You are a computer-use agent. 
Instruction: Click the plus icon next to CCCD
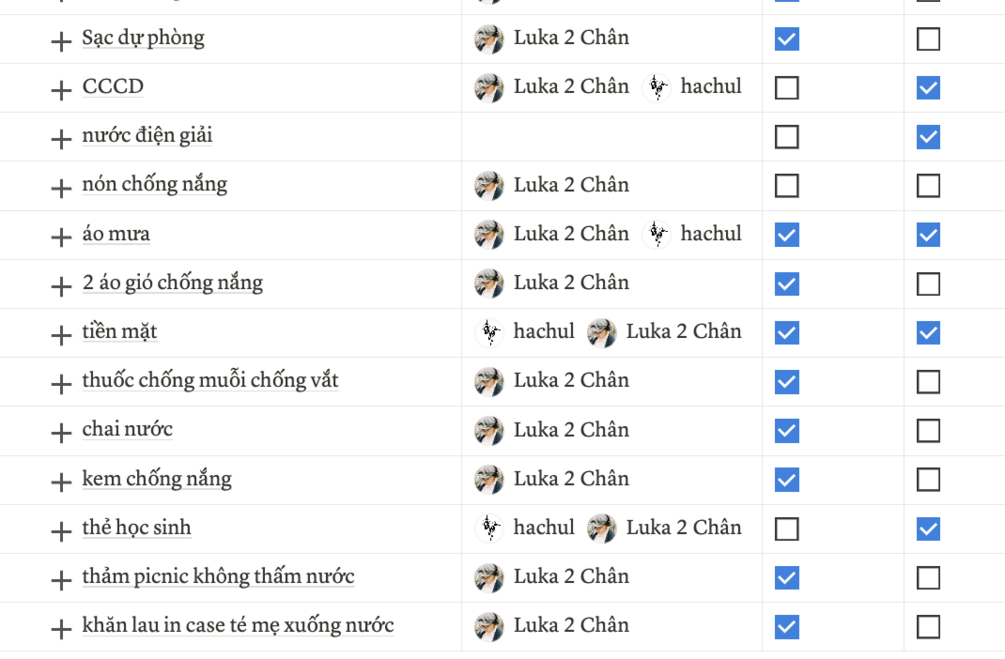[61, 90]
